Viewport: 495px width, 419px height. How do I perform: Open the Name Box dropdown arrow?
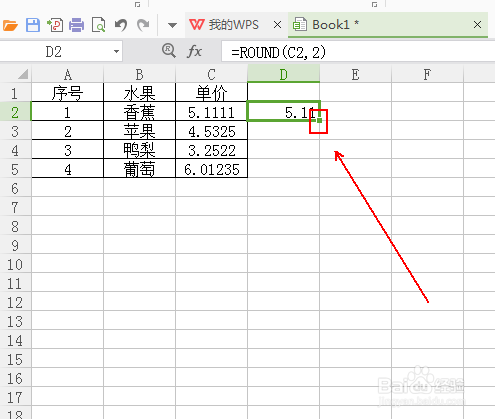point(116,52)
